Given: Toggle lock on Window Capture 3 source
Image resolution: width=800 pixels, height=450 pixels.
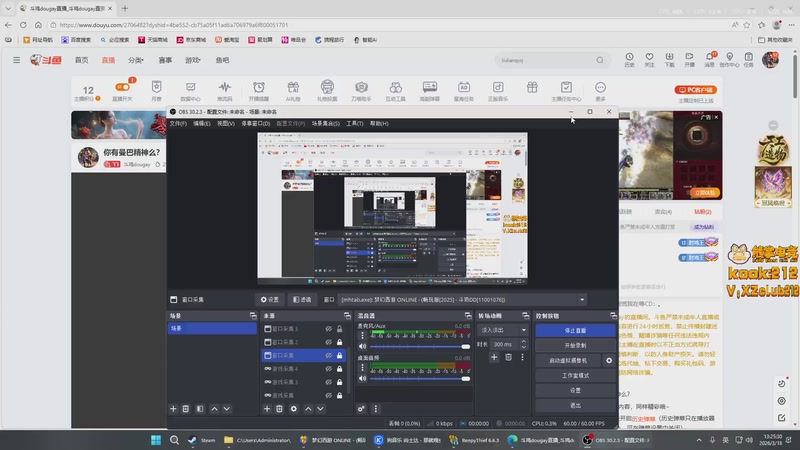Looking at the screenshot, I should click(339, 329).
